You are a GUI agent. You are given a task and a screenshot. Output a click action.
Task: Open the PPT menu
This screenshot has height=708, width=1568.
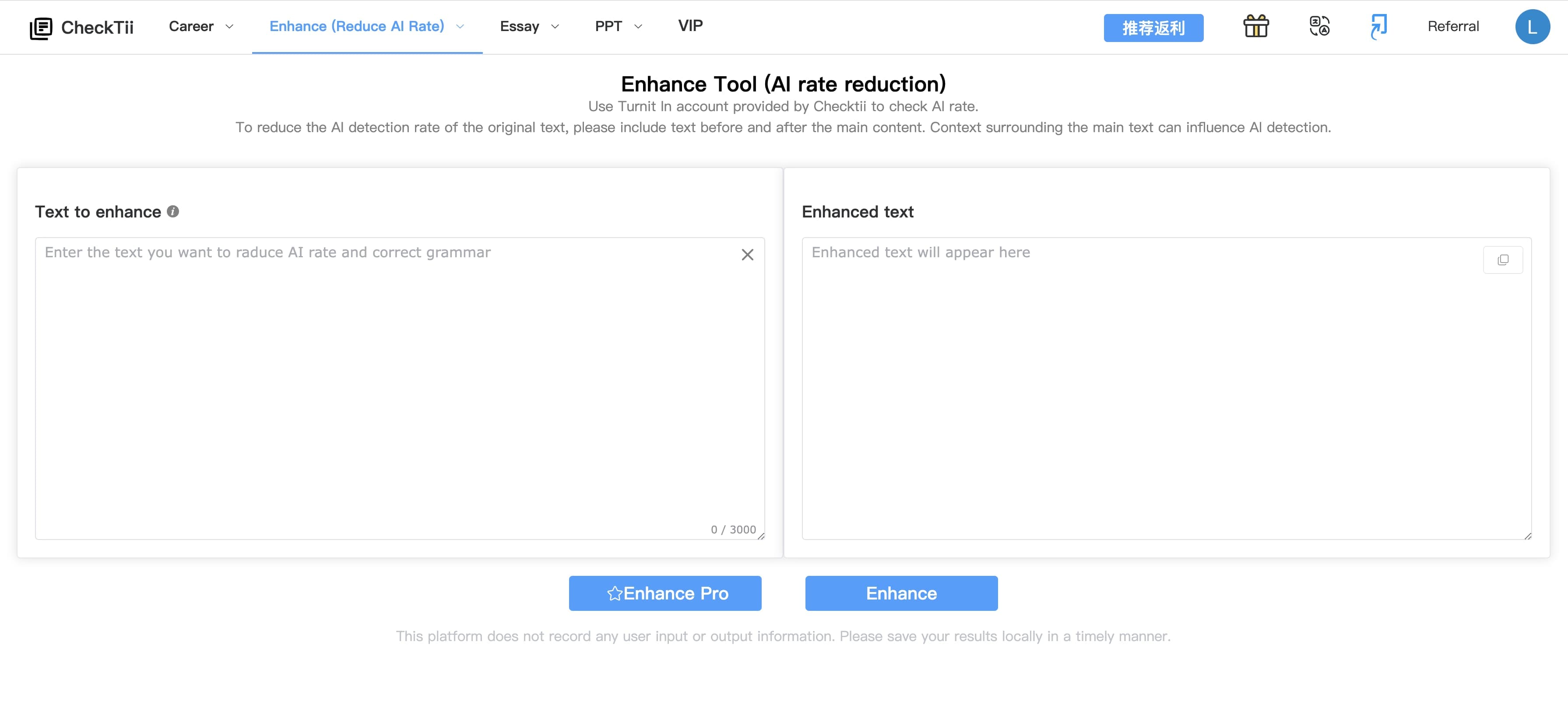[608, 26]
